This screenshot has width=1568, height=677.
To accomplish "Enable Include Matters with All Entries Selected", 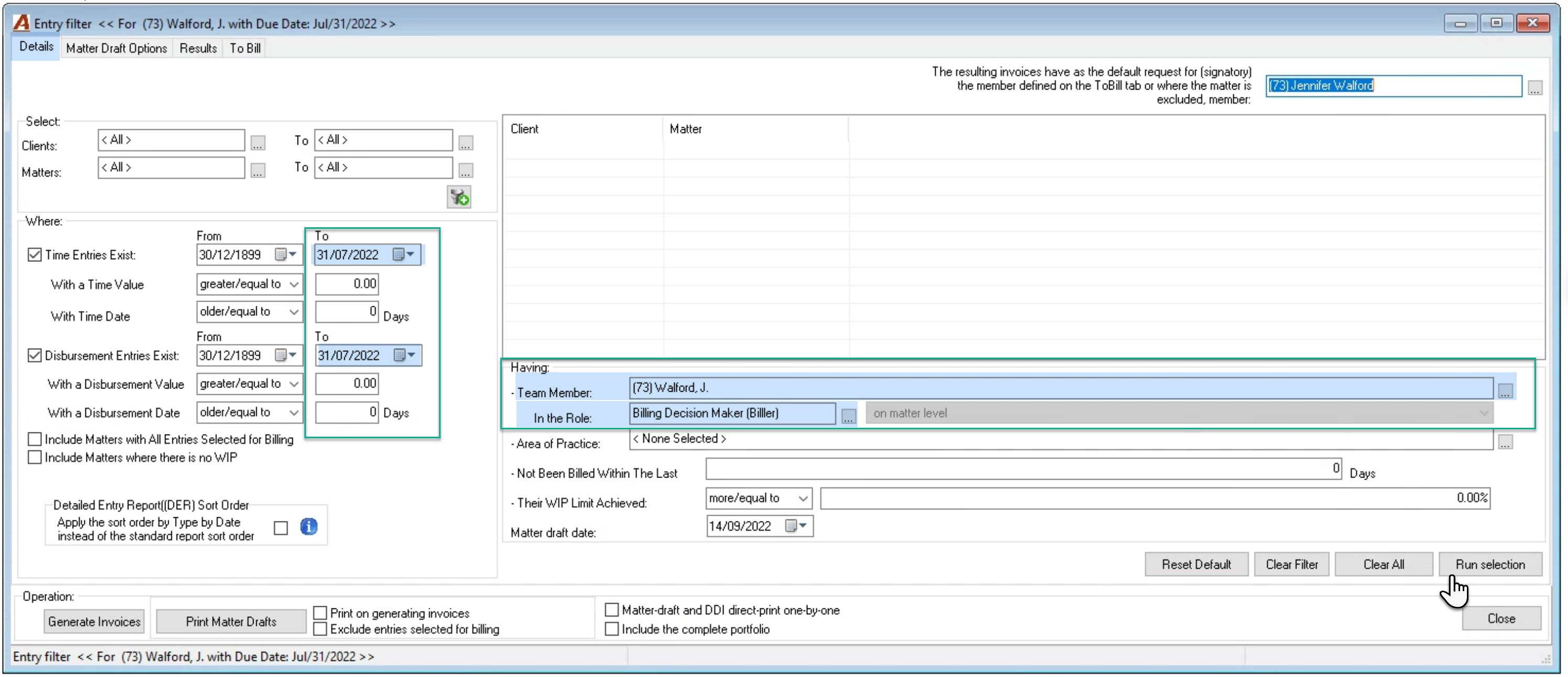I will 35,439.
